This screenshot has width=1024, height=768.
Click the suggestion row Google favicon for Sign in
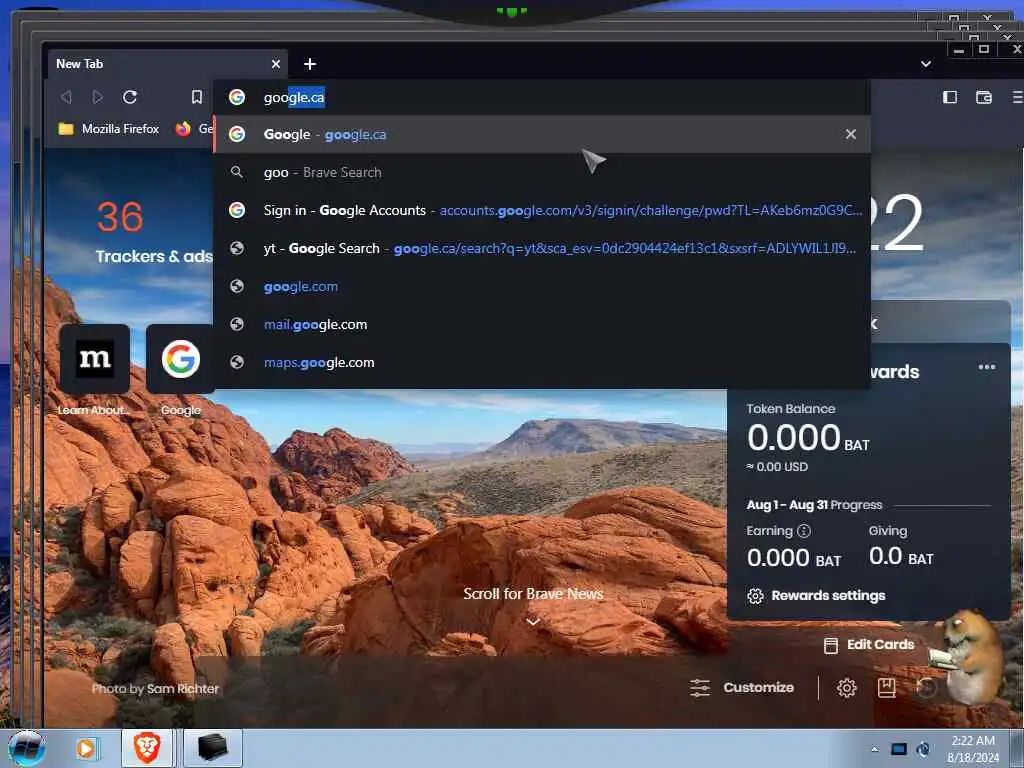[x=237, y=210]
